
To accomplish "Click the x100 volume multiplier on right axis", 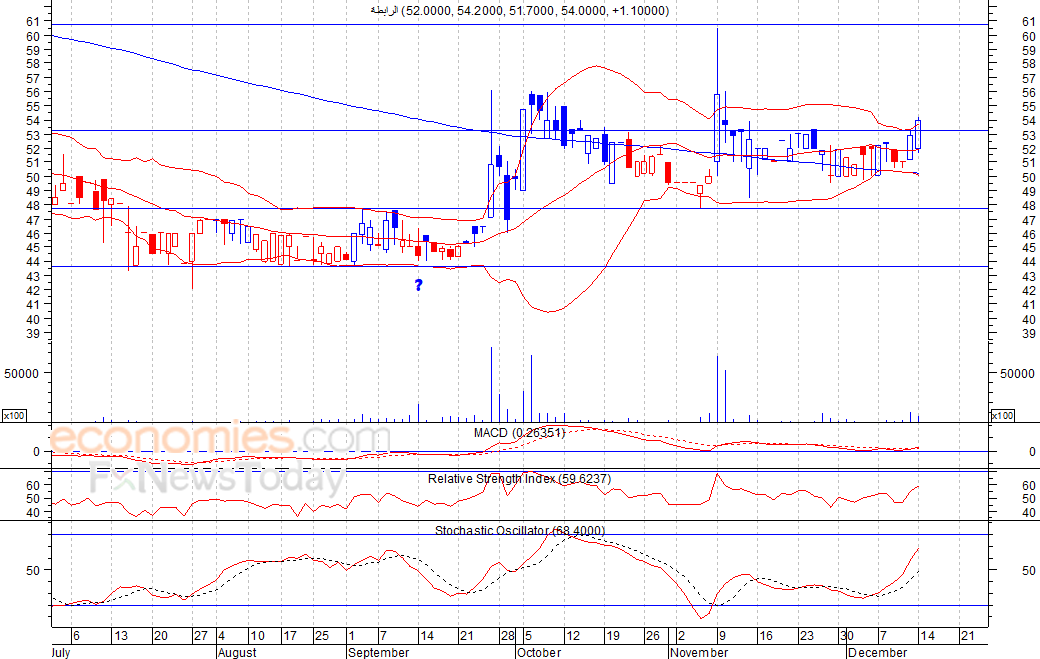I will coord(1002,416).
